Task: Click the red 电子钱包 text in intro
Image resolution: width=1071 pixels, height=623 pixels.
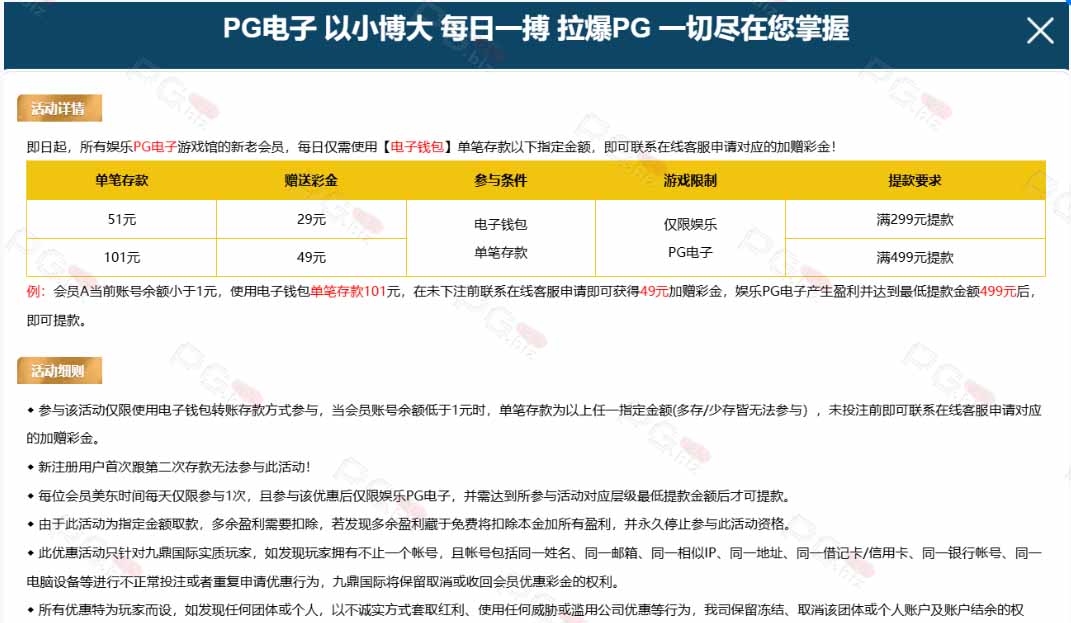Action: (417, 146)
